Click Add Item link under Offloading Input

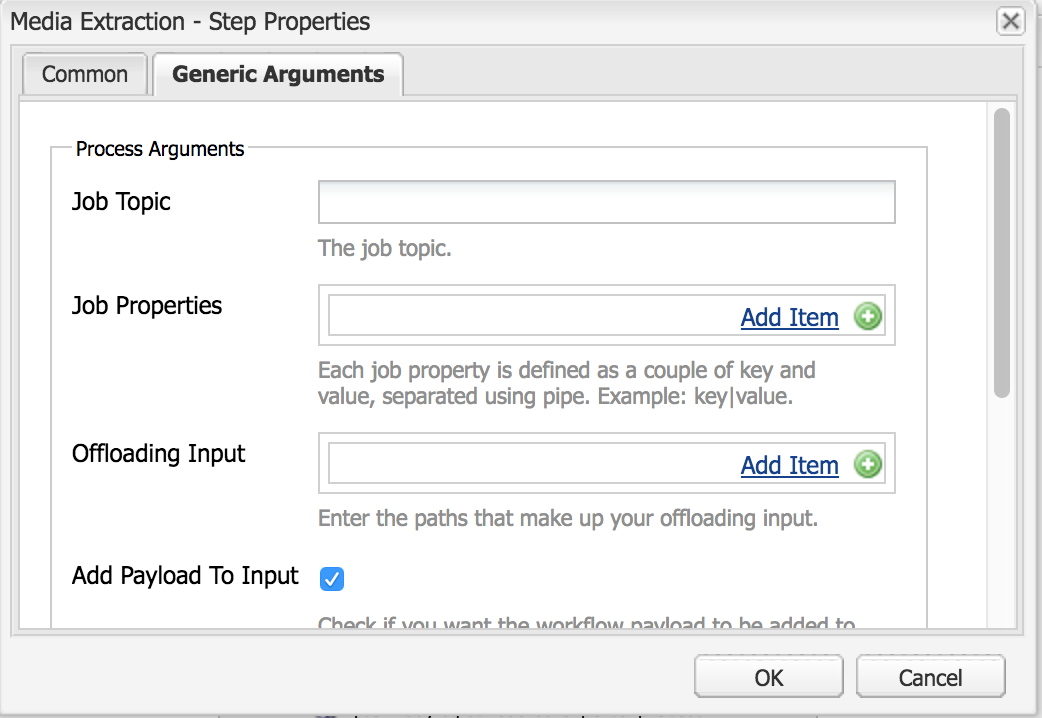click(x=789, y=465)
